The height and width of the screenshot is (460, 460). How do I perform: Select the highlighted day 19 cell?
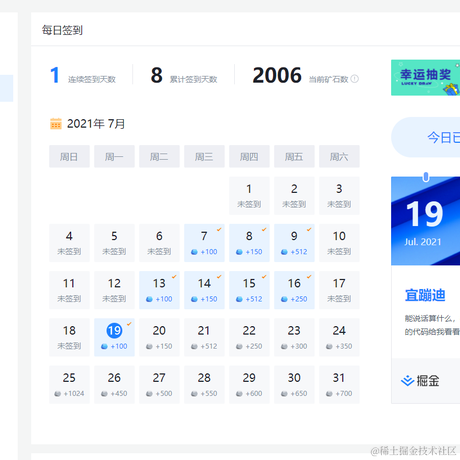[114, 337]
